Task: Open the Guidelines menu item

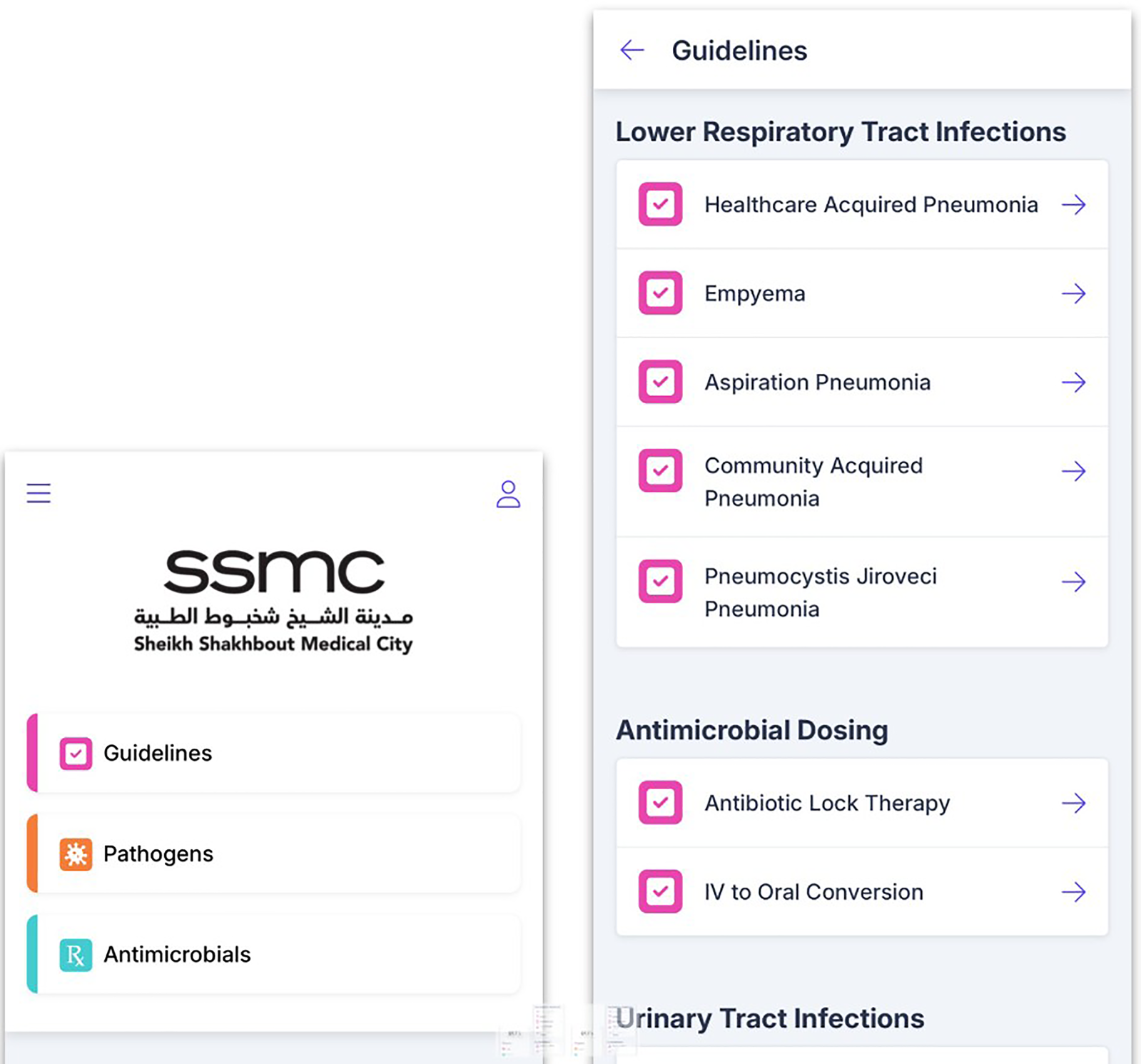Action: coord(158,753)
